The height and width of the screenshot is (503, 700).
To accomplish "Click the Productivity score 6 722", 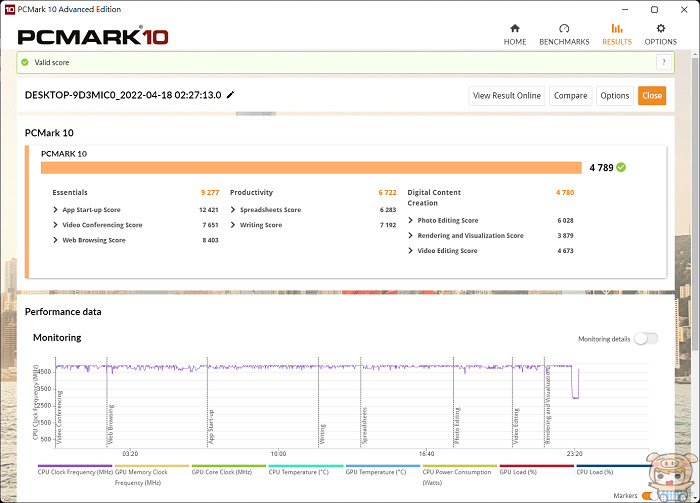I will coord(388,192).
